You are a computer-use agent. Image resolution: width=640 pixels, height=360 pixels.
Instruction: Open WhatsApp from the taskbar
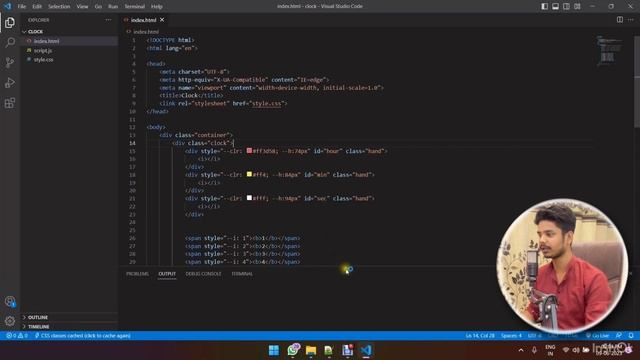(x=293, y=350)
